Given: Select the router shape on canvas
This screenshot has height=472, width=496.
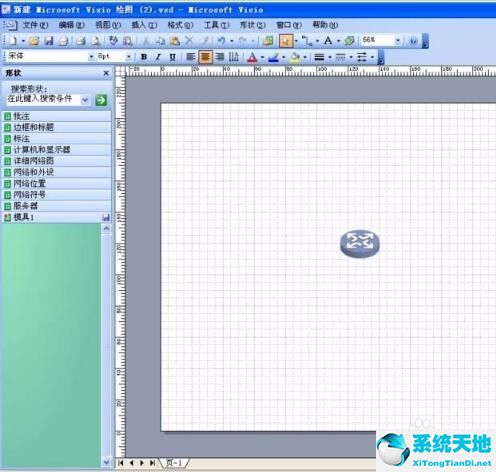Looking at the screenshot, I should (360, 244).
